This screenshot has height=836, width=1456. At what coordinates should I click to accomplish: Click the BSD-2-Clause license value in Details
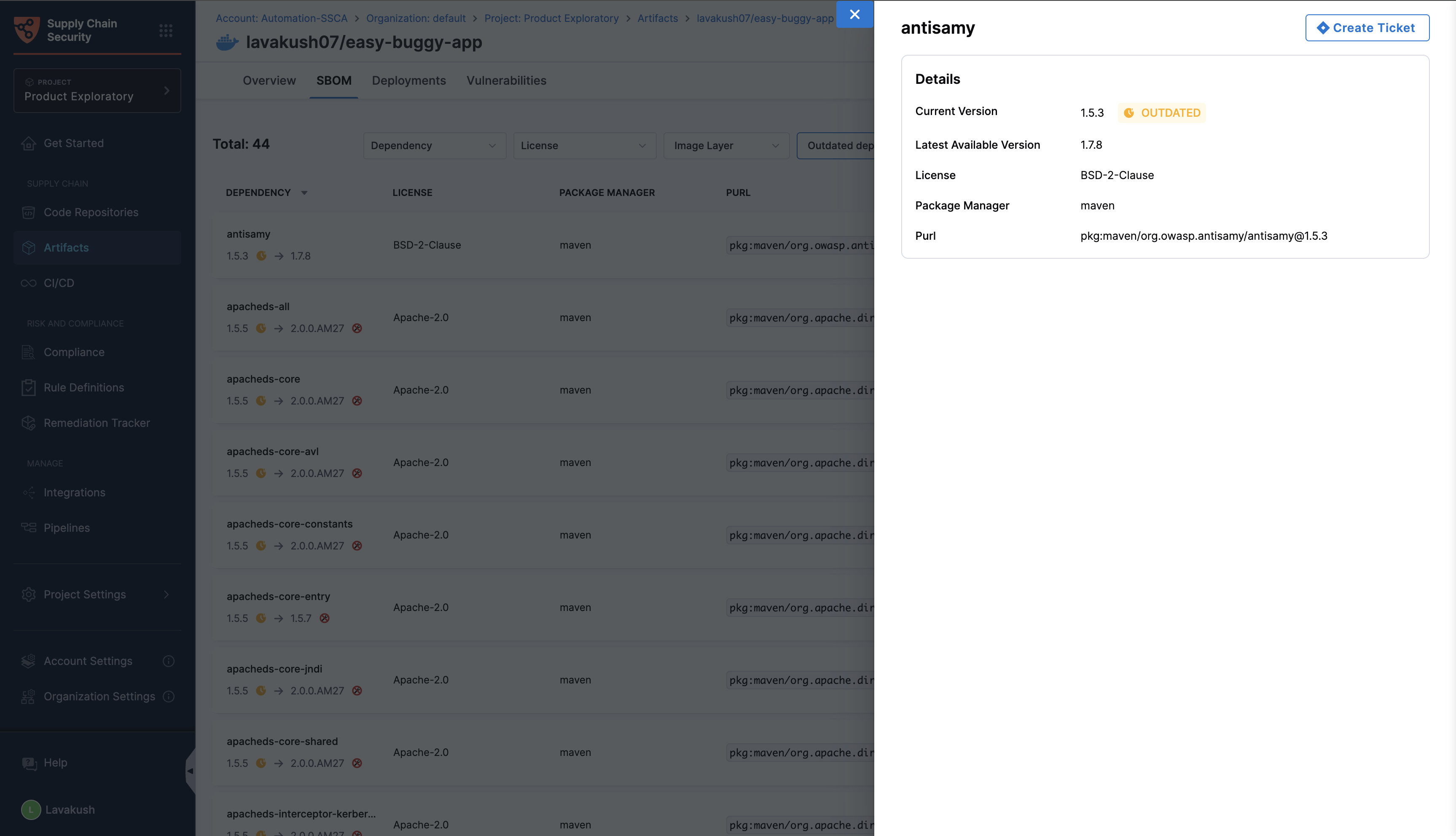(1117, 175)
